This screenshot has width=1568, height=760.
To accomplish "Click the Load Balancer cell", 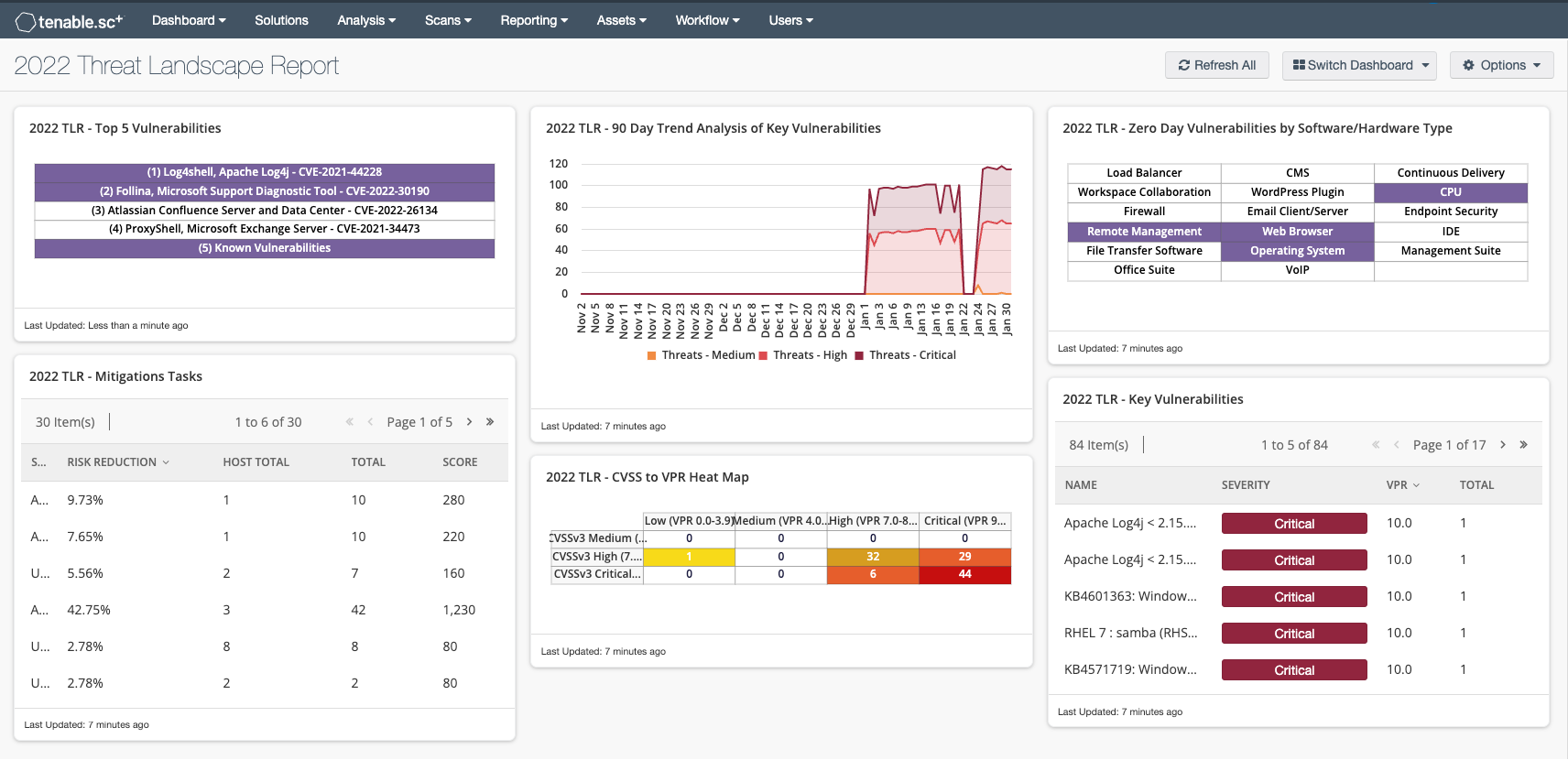I will point(1144,173).
